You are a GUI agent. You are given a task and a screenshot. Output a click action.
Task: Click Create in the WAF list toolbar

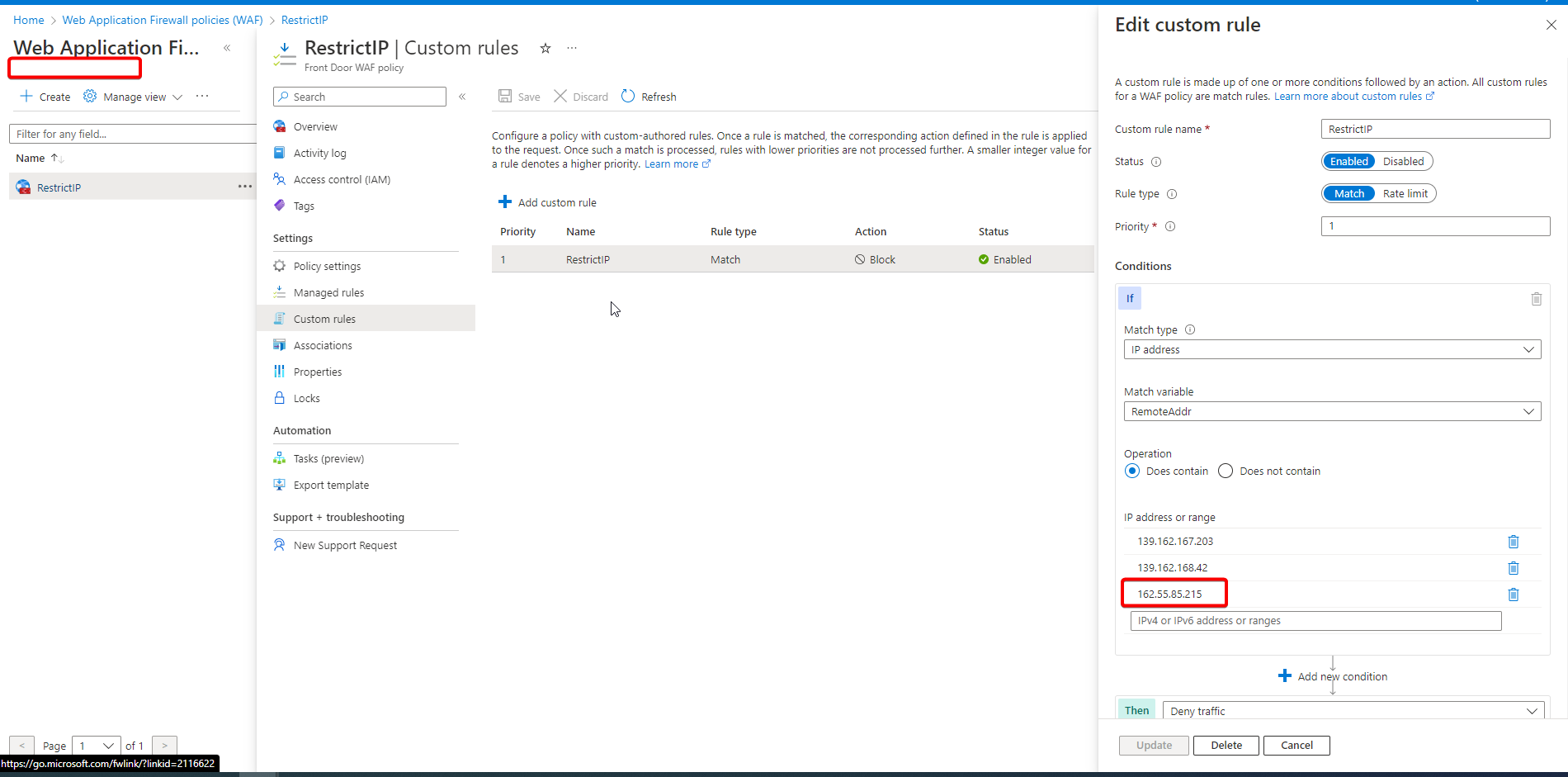tap(45, 97)
